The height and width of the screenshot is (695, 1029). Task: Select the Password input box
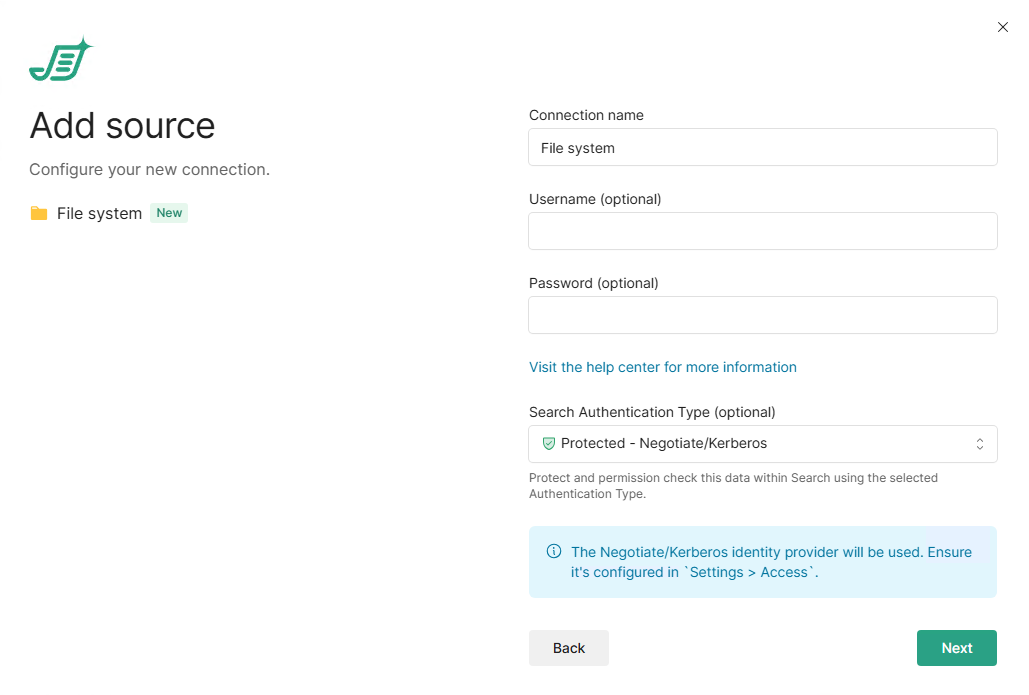[762, 315]
